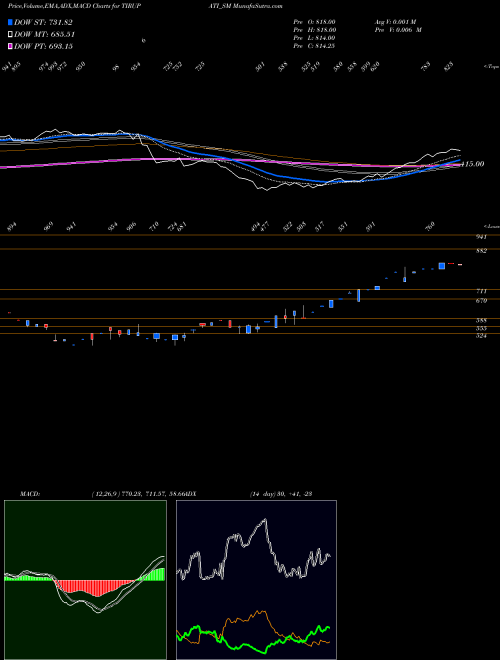Click the 415.00 label beside the EMA lines
Image resolution: width=500 pixels, height=660 pixels.
click(x=473, y=164)
